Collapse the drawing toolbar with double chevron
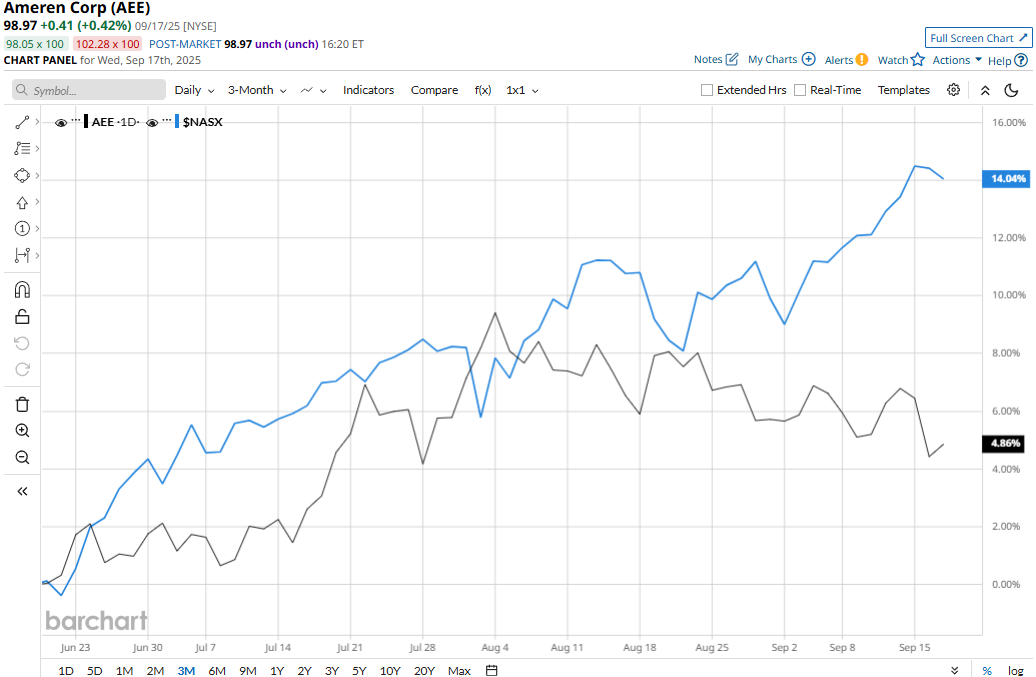 [x=22, y=491]
